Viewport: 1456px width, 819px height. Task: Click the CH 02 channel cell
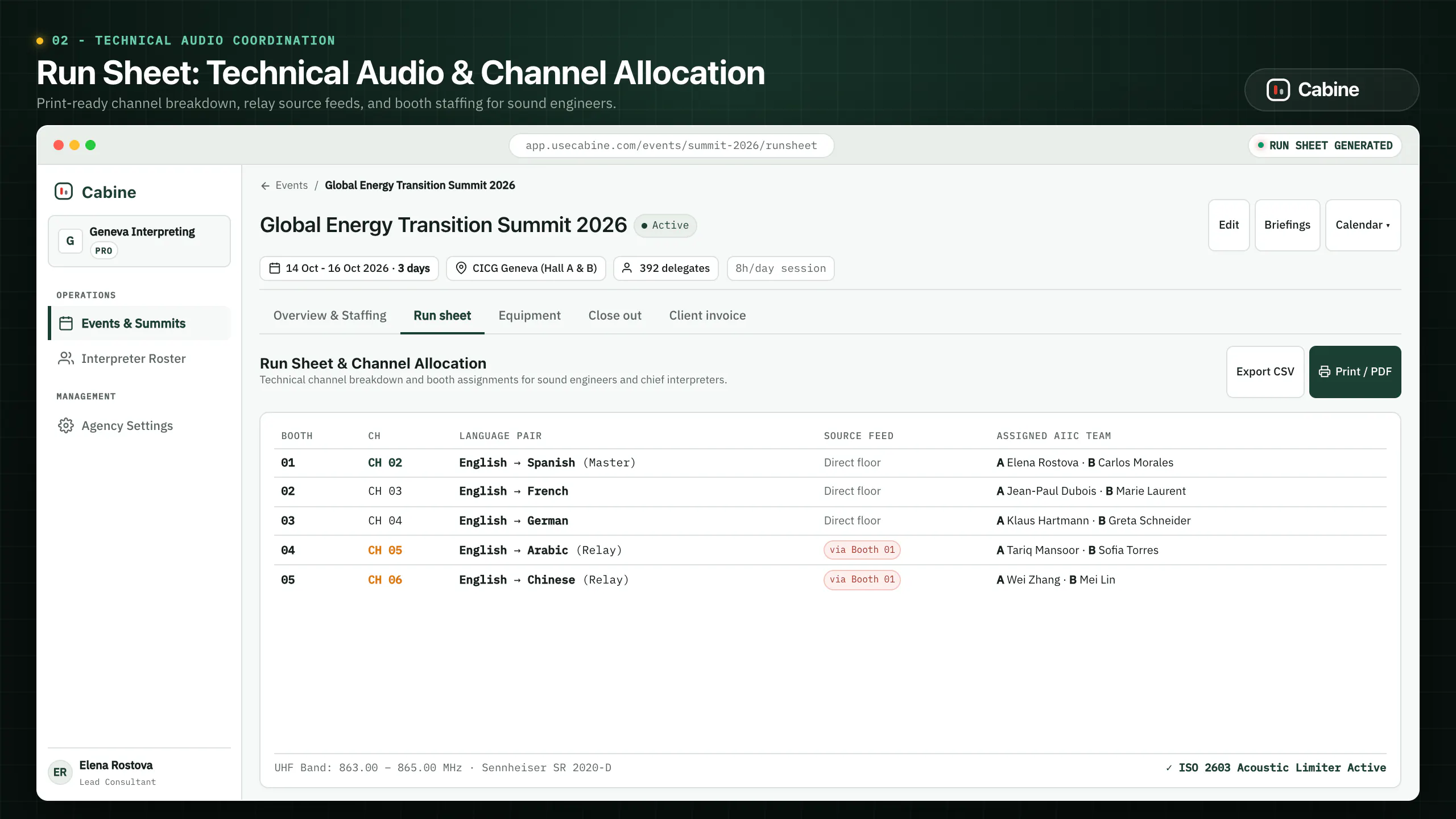coord(384,463)
